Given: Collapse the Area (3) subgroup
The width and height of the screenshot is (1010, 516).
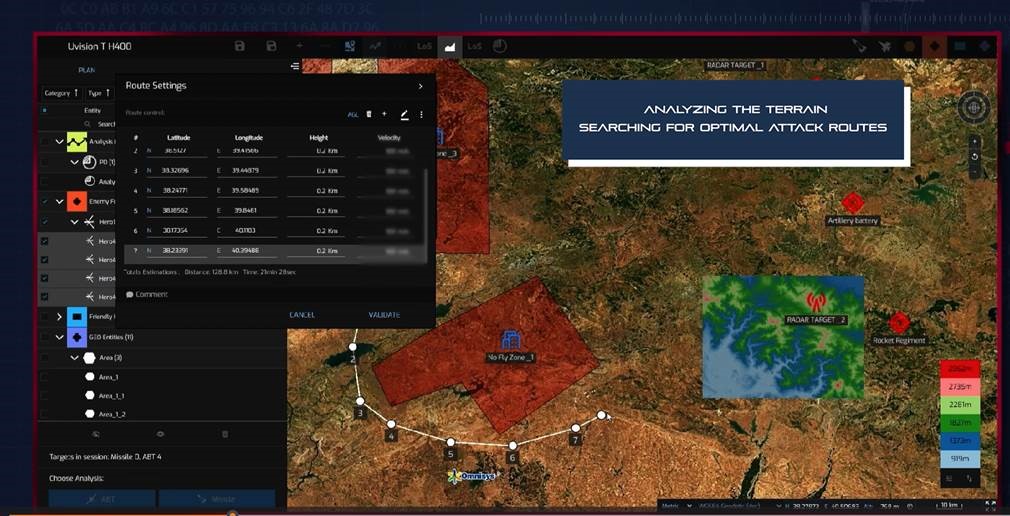Looking at the screenshot, I should point(74,357).
